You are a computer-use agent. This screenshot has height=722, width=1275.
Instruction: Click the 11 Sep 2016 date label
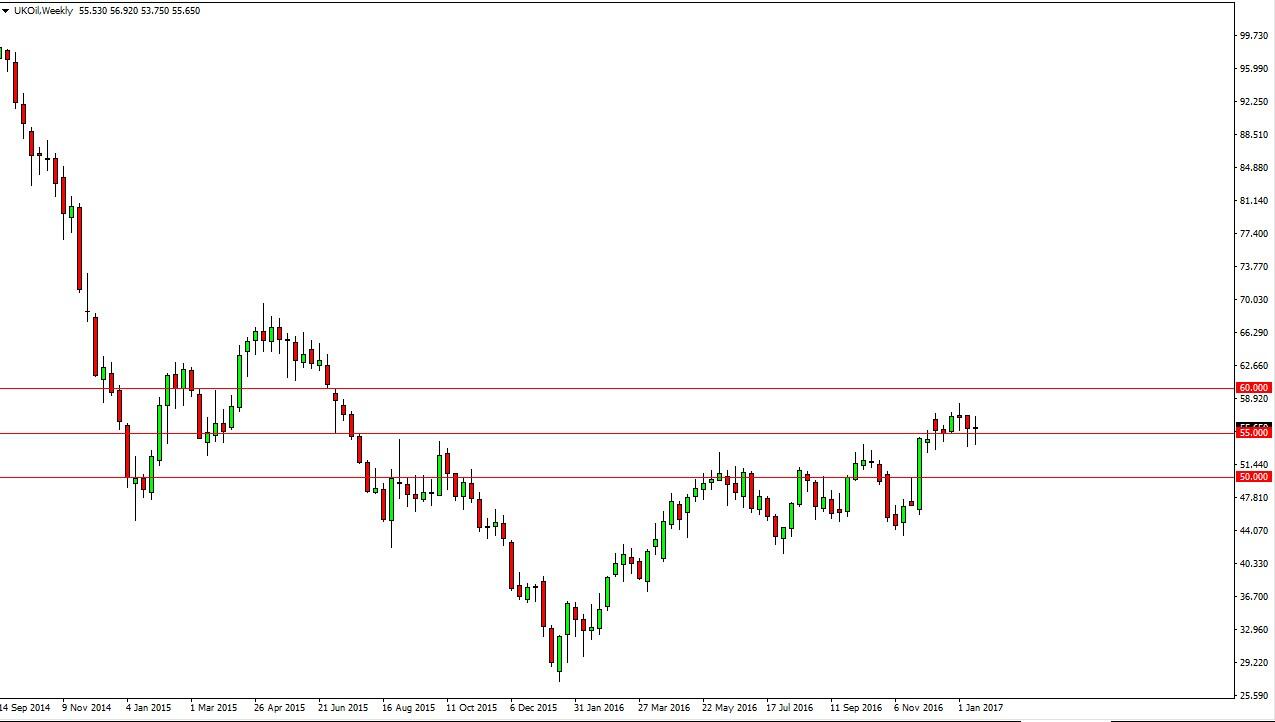856,708
